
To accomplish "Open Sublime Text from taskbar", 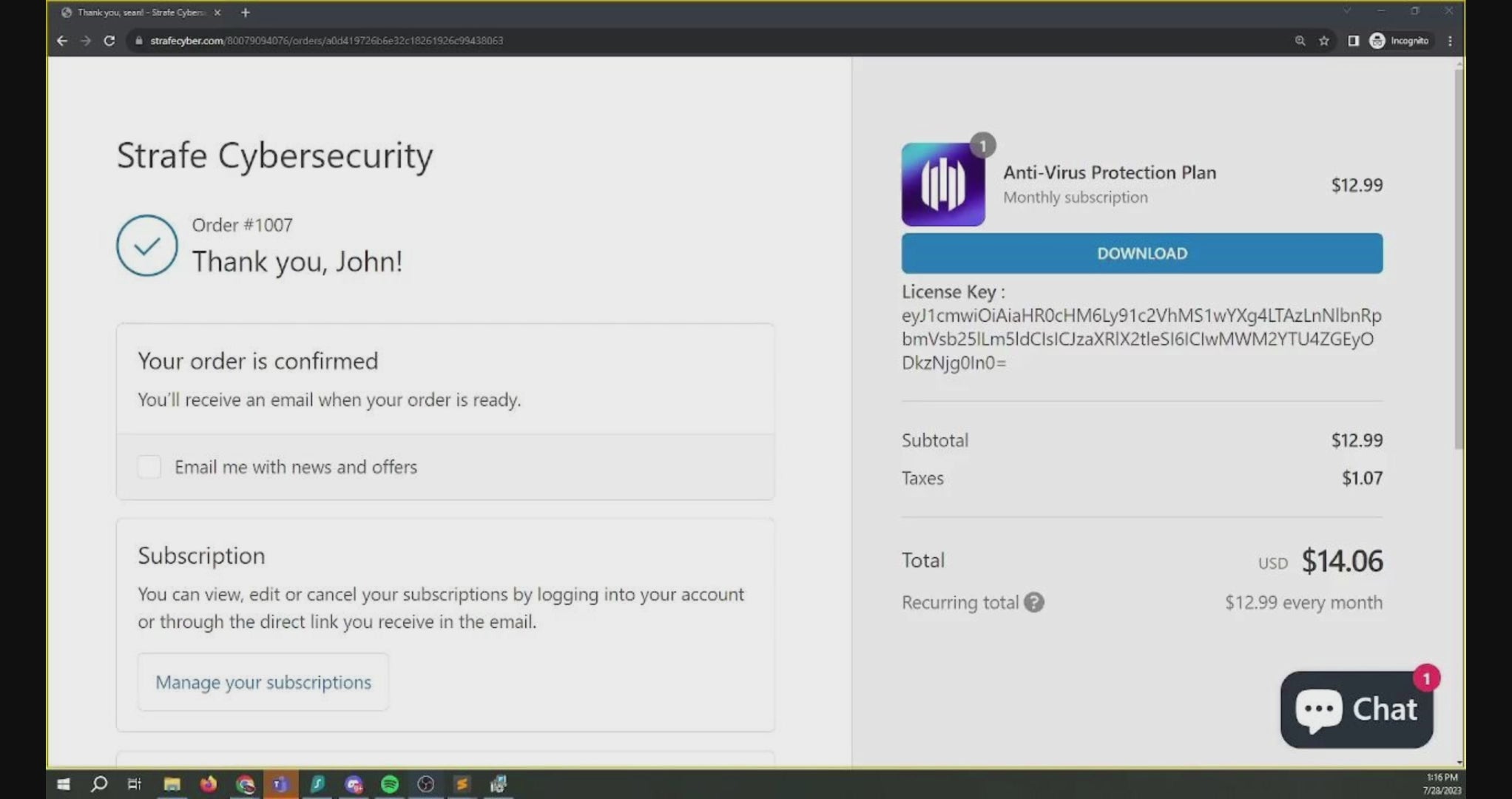I will [462, 784].
